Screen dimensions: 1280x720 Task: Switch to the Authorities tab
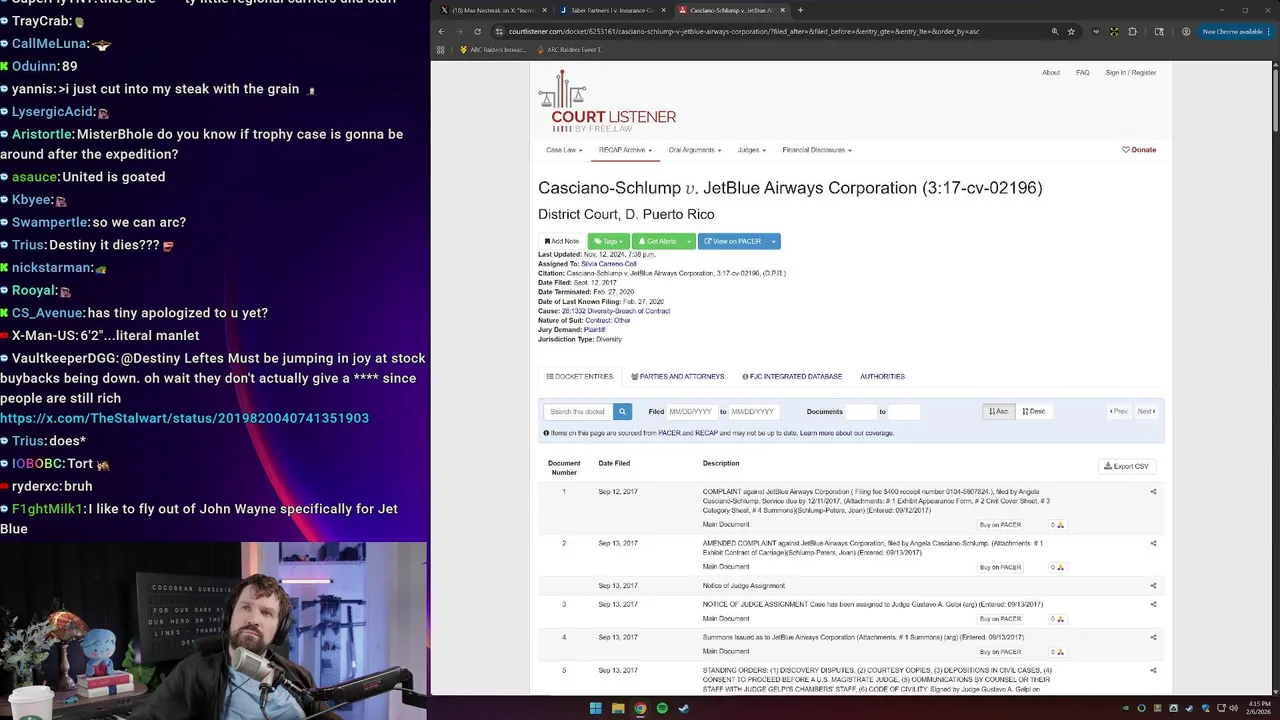pyautogui.click(x=882, y=376)
